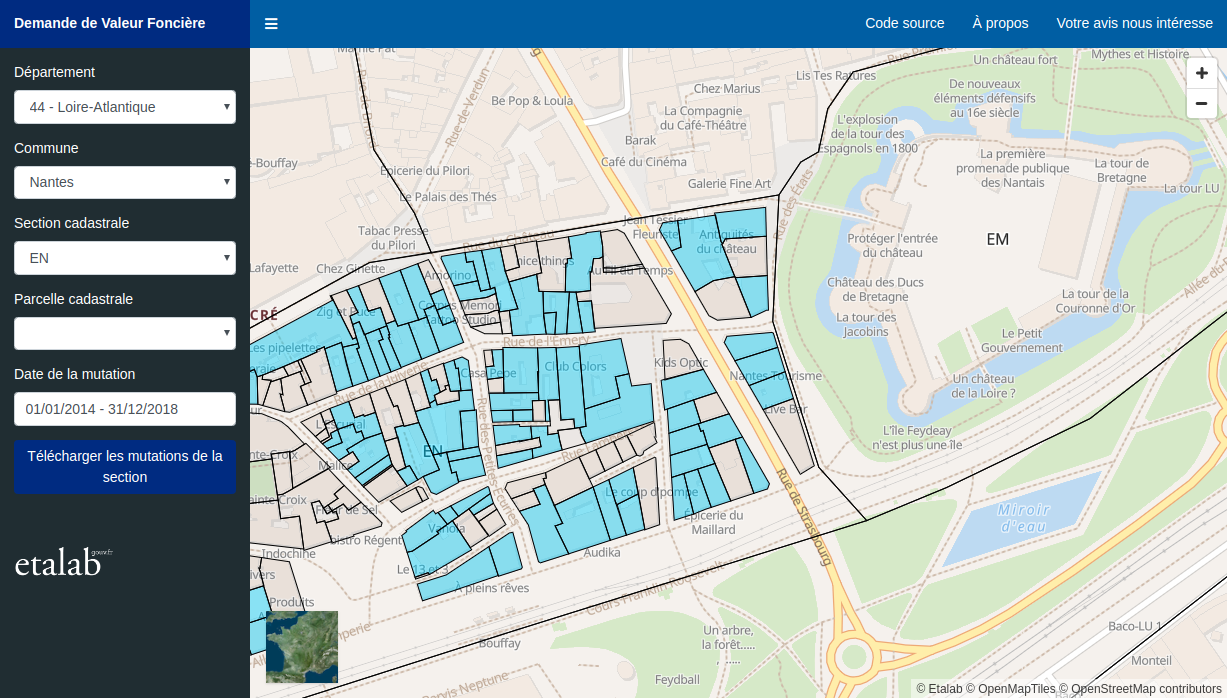Zoom out on the map
The height and width of the screenshot is (698, 1227).
tap(1201, 103)
